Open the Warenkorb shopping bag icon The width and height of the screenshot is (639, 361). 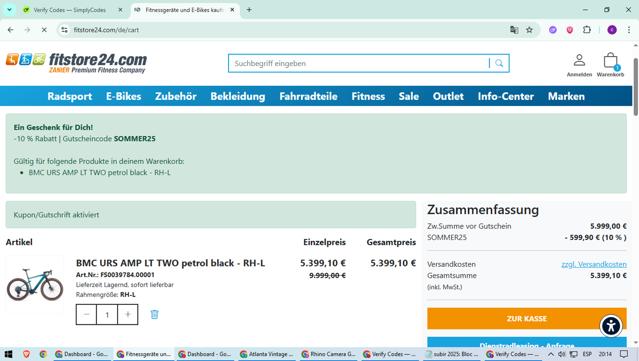[x=610, y=65]
